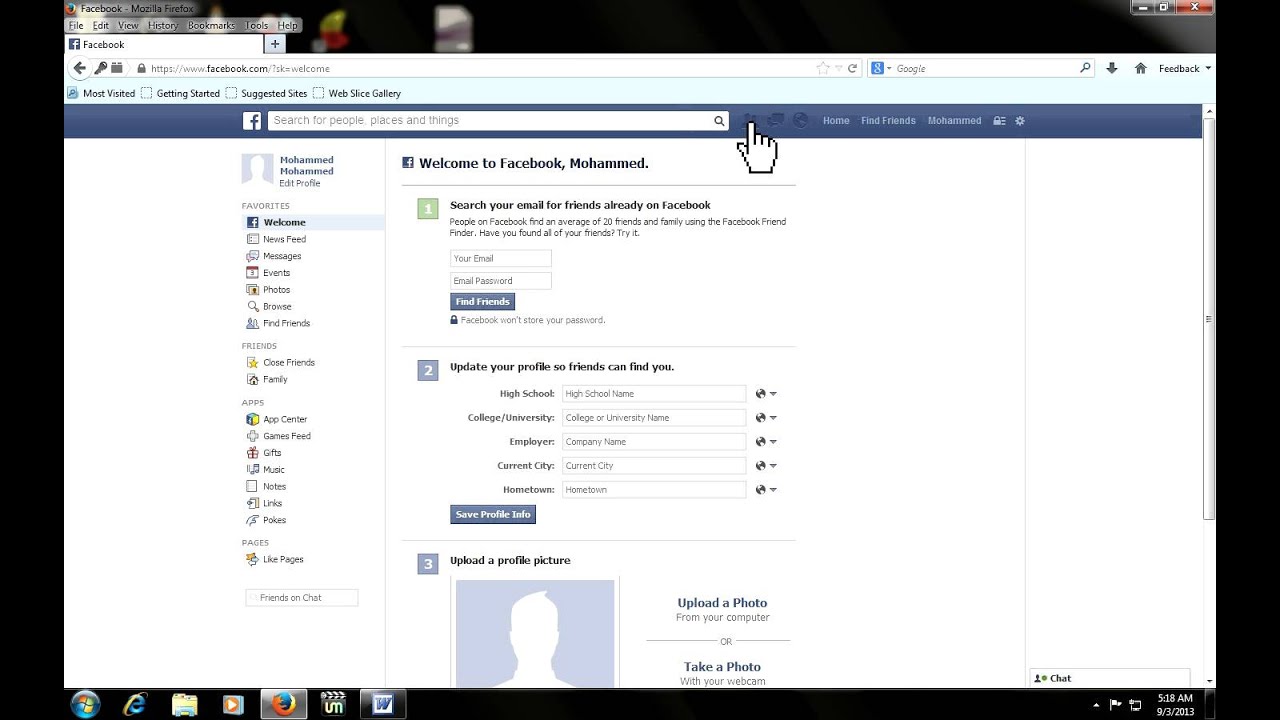The height and width of the screenshot is (720, 1280).
Task: Click Take a Photo link
Action: pos(722,667)
